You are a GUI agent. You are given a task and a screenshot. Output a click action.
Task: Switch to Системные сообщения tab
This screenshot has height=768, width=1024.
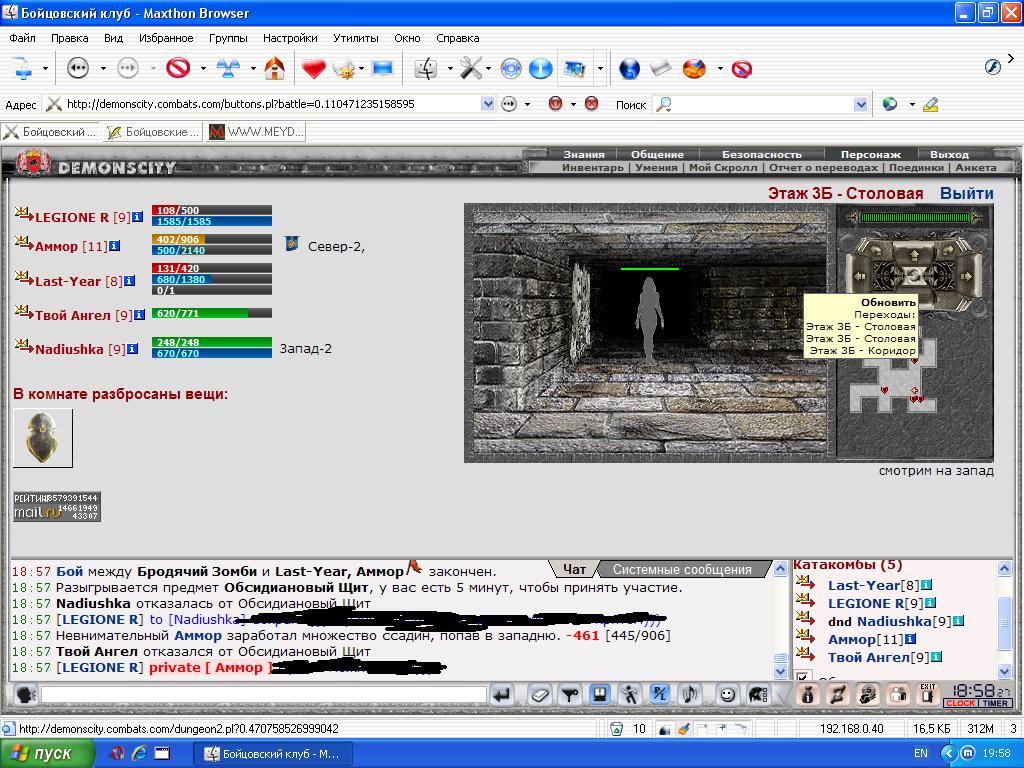(x=682, y=569)
